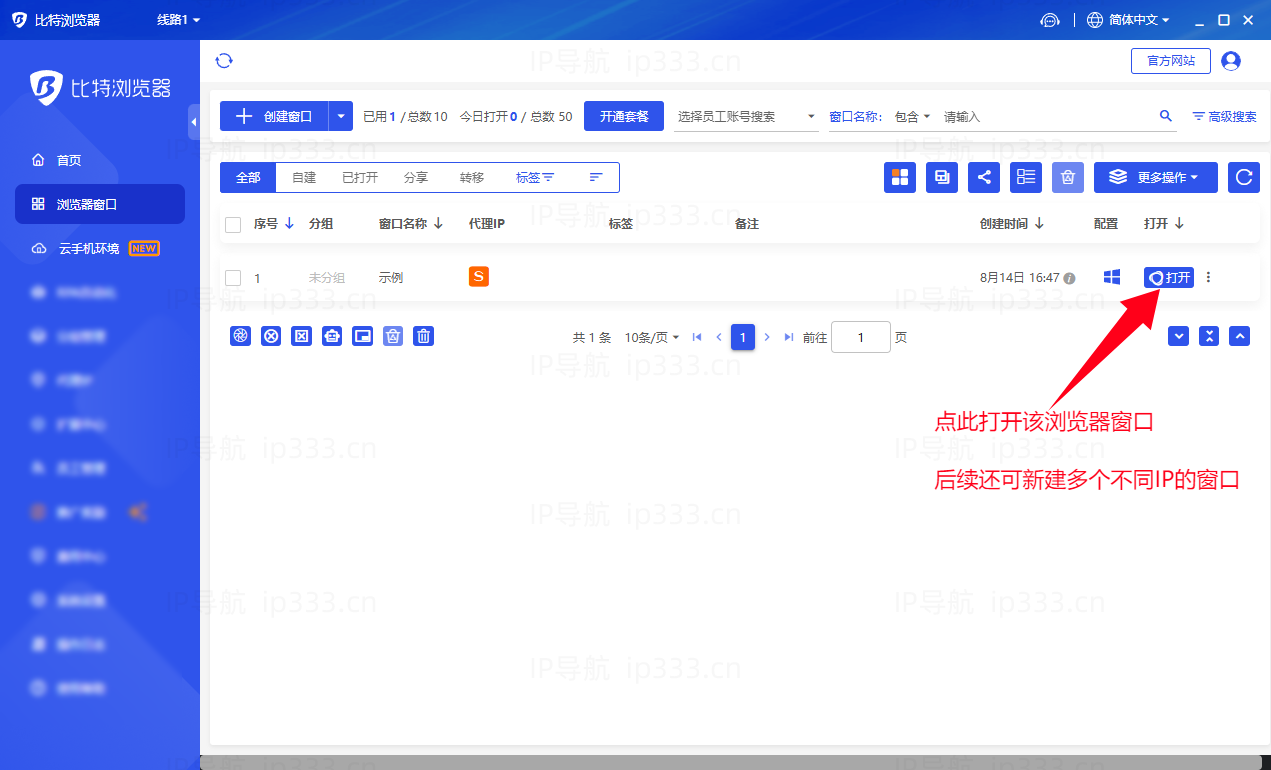Click the customer service headset icon
1271x770 pixels.
point(1049,20)
